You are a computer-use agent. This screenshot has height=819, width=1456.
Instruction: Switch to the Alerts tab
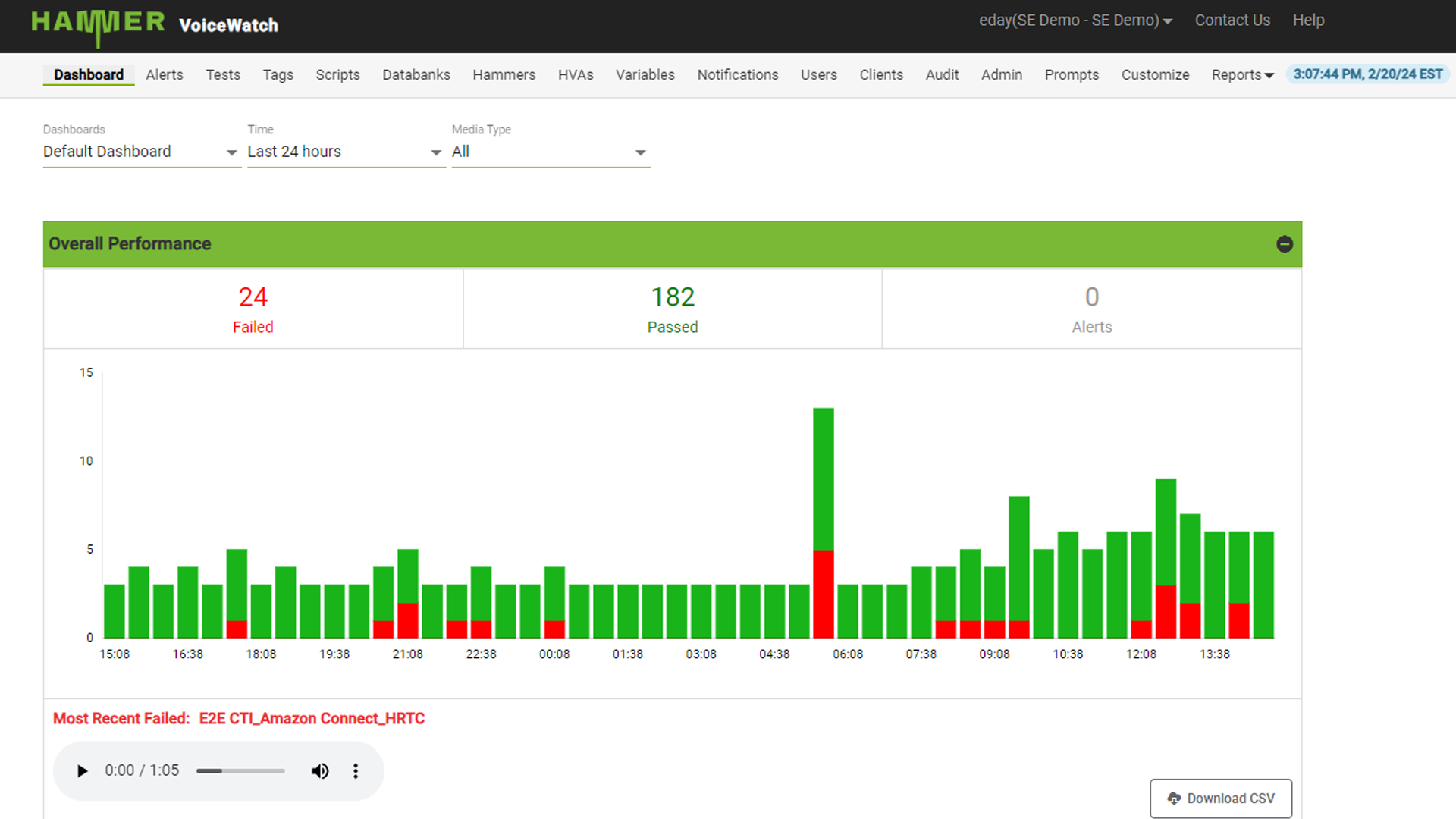[164, 75]
